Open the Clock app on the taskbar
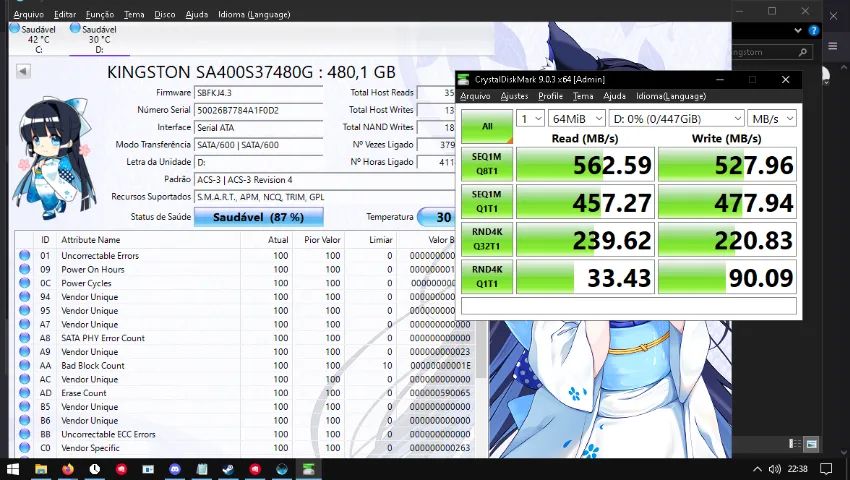Screen dimensions: 850x480 (x=94, y=469)
